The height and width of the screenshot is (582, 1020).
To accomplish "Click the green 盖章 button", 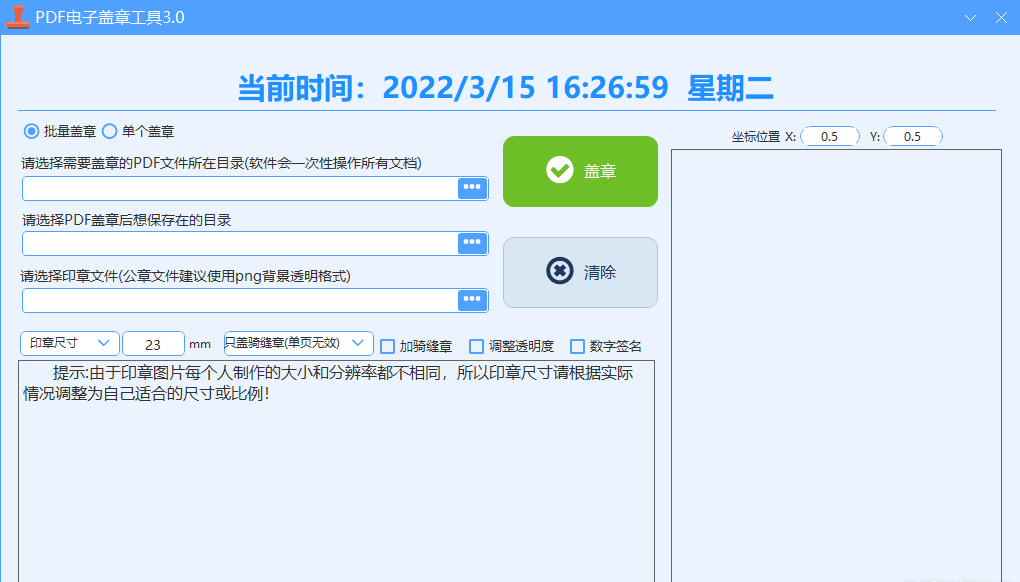I will pos(580,171).
